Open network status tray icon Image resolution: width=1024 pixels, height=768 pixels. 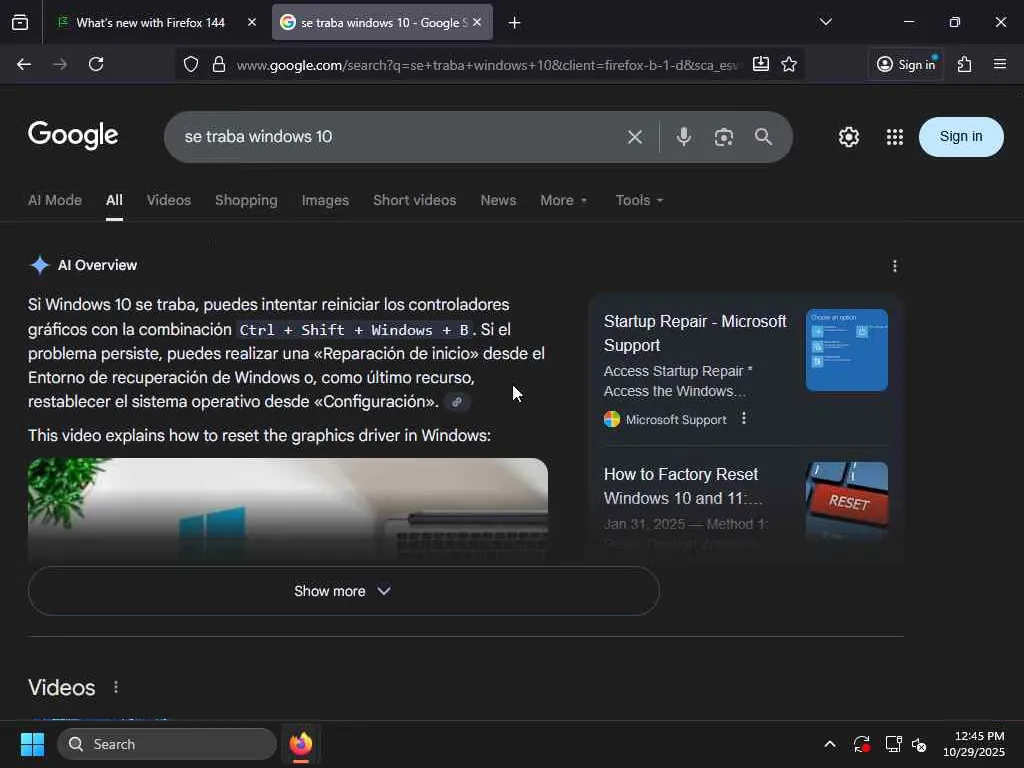893,744
